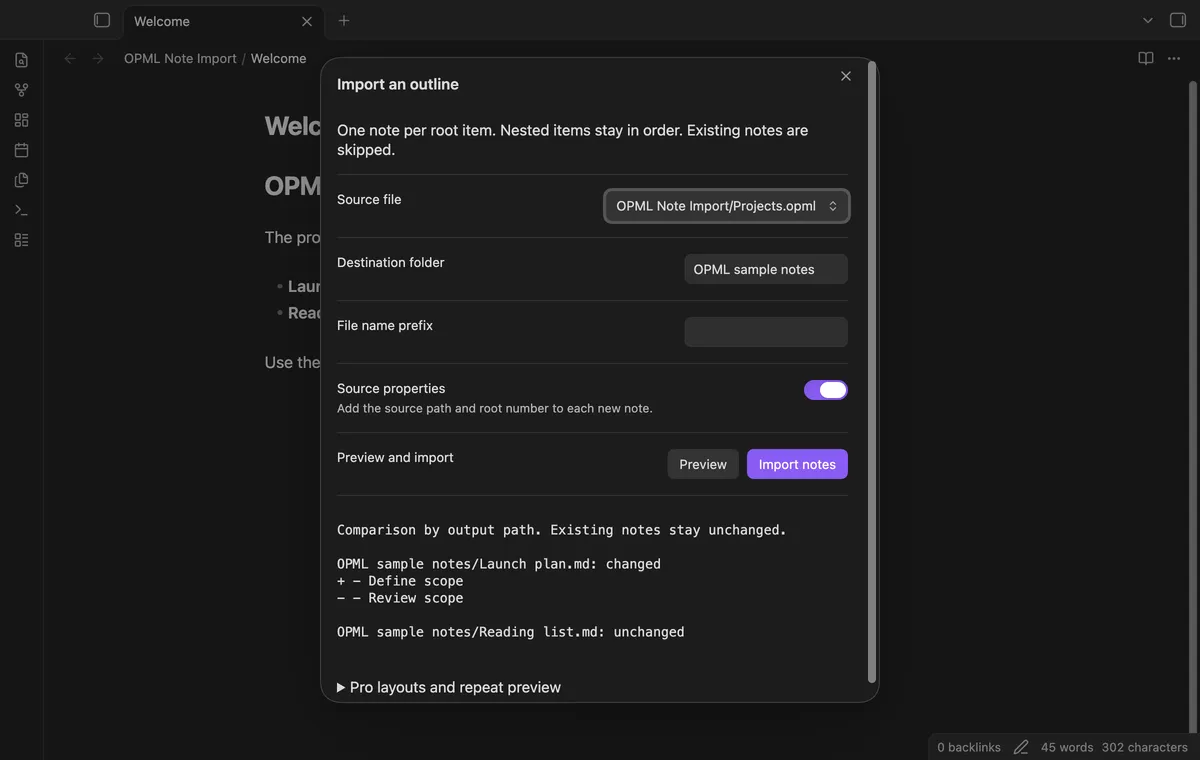
Task: Click the 'Source properties' setting label
Action: [x=391, y=388]
